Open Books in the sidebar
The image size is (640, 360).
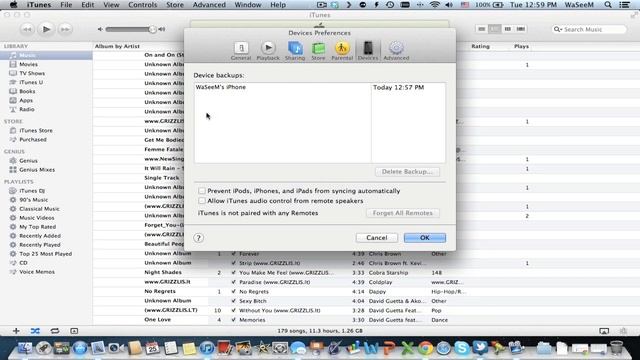[27, 91]
